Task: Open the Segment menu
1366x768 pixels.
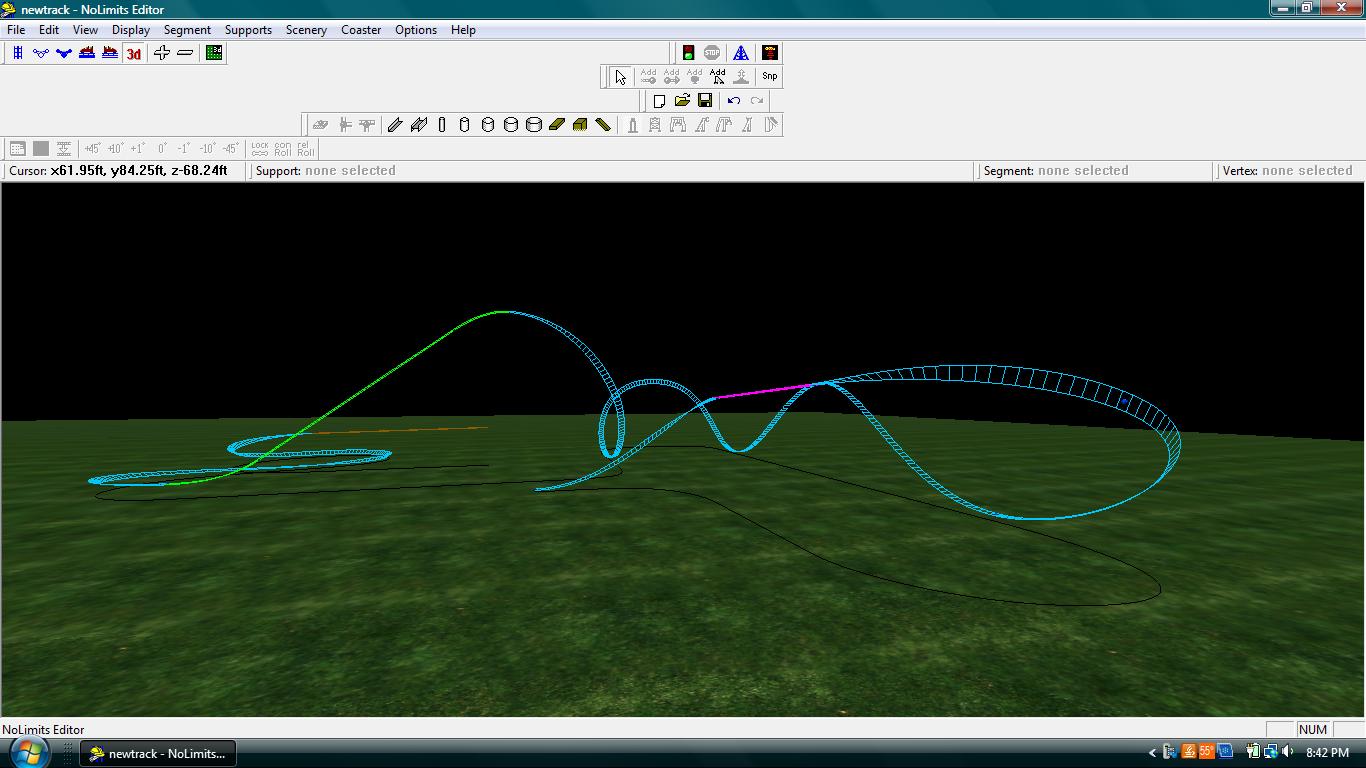Action: coord(187,30)
